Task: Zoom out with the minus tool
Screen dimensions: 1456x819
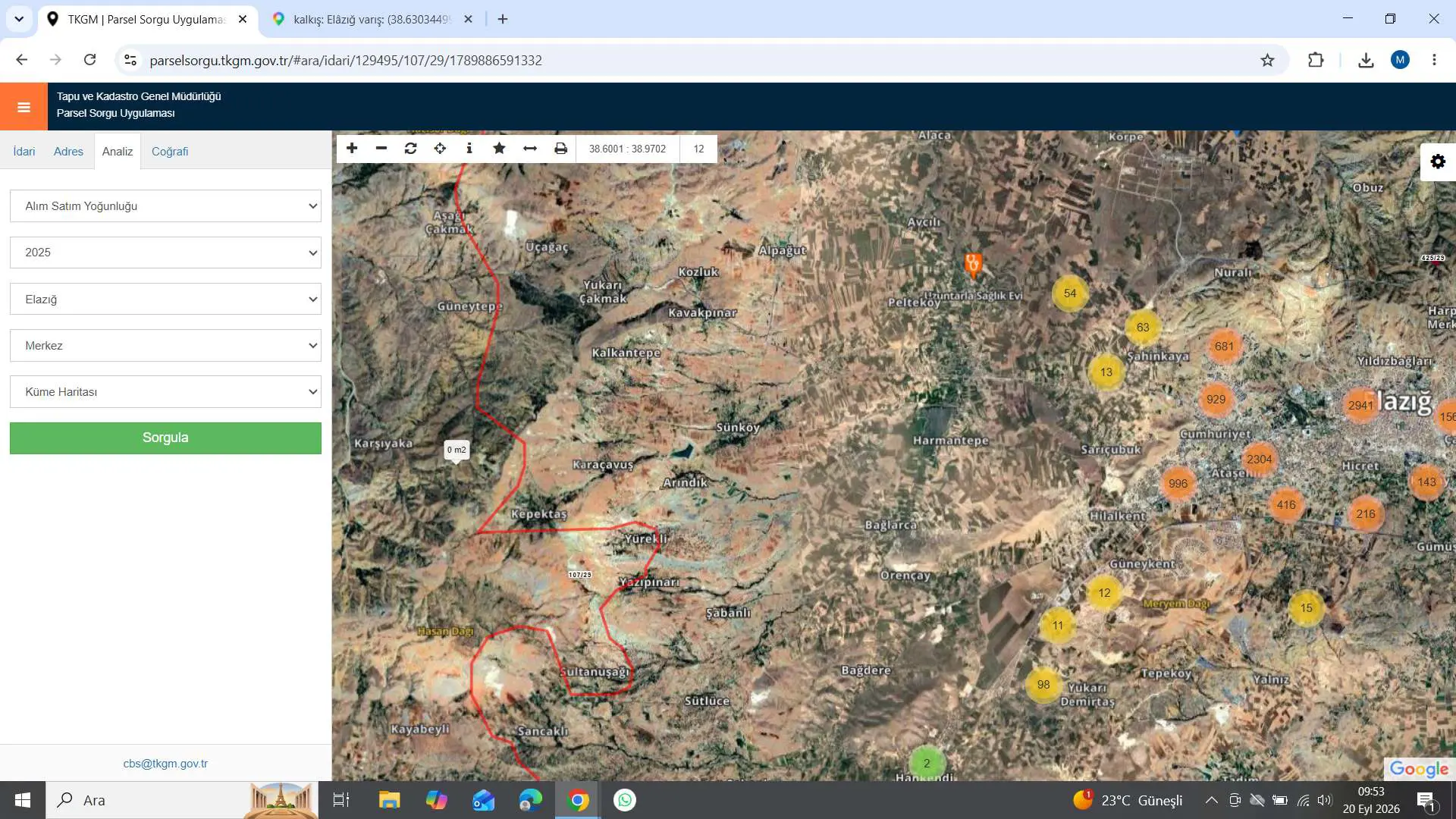Action: 381,149
